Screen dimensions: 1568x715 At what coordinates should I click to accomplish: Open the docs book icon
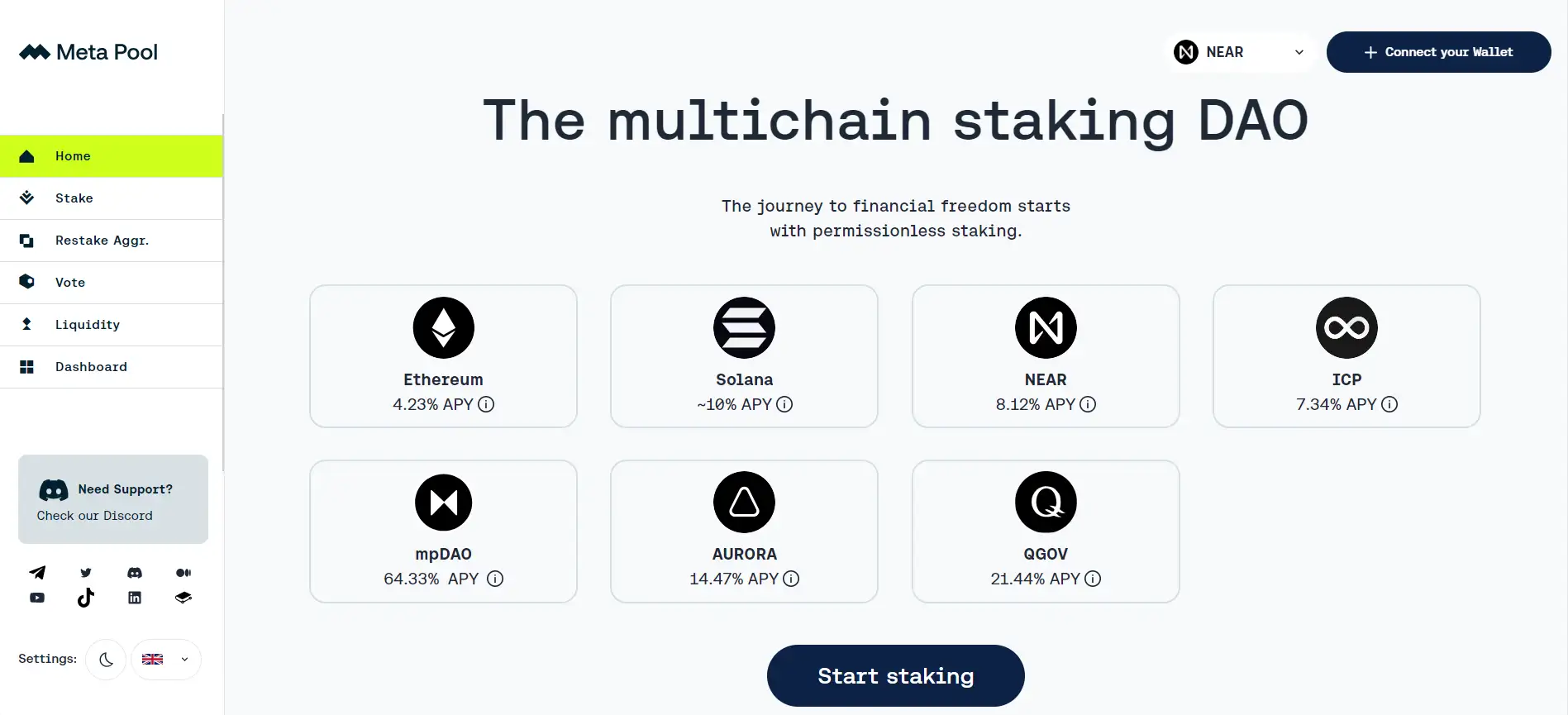183,598
